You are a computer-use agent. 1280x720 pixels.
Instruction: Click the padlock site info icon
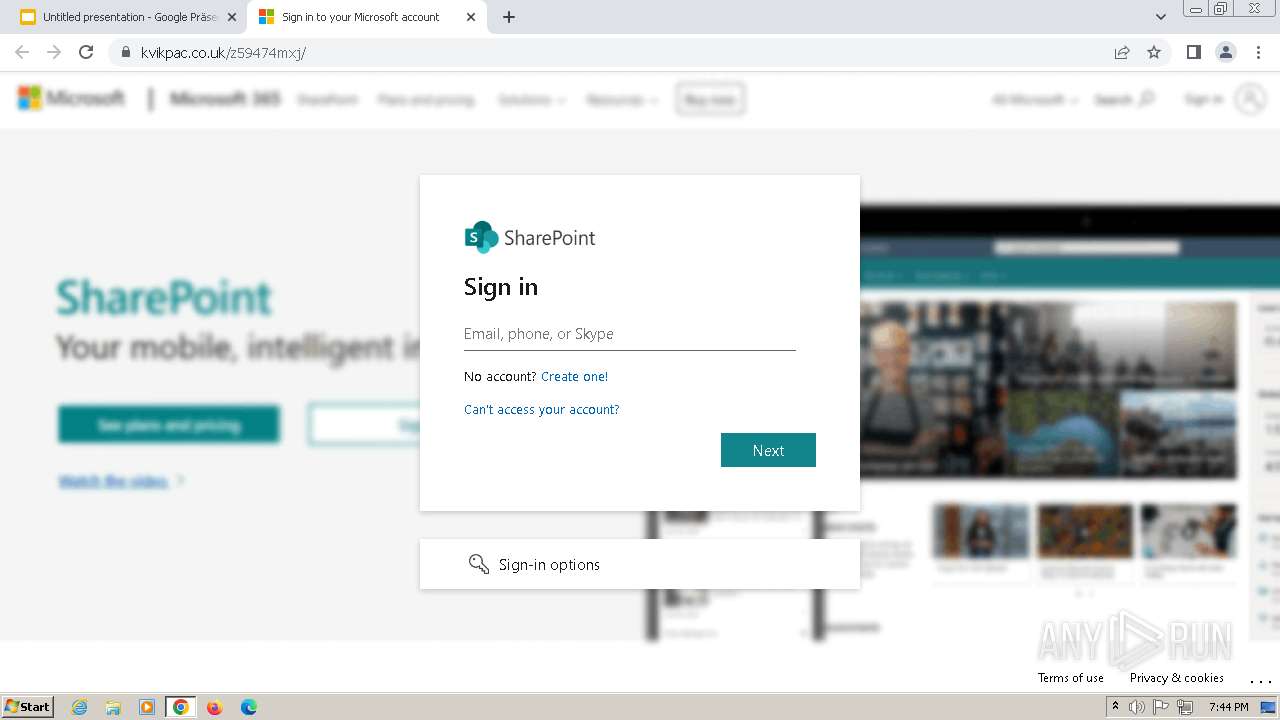pos(125,52)
